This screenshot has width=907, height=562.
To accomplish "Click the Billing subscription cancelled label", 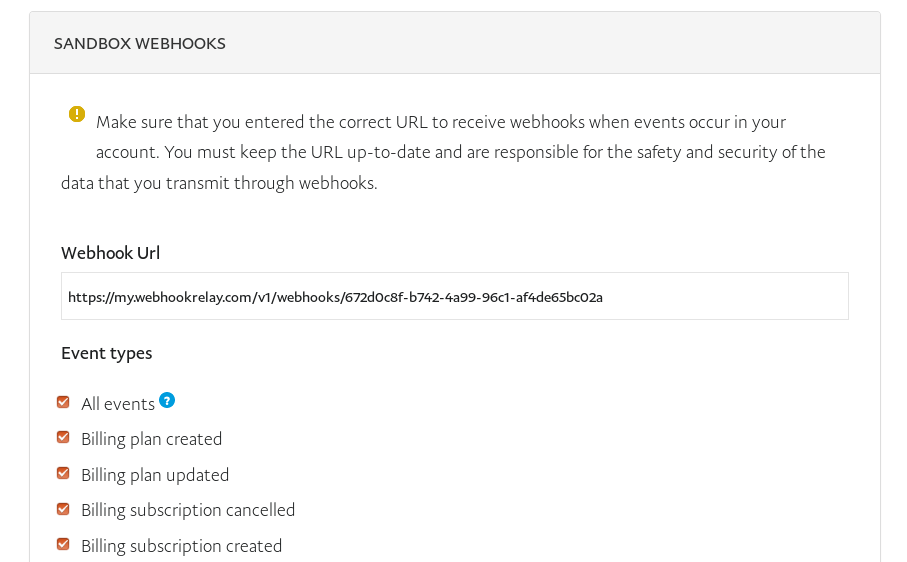I will coord(188,511).
